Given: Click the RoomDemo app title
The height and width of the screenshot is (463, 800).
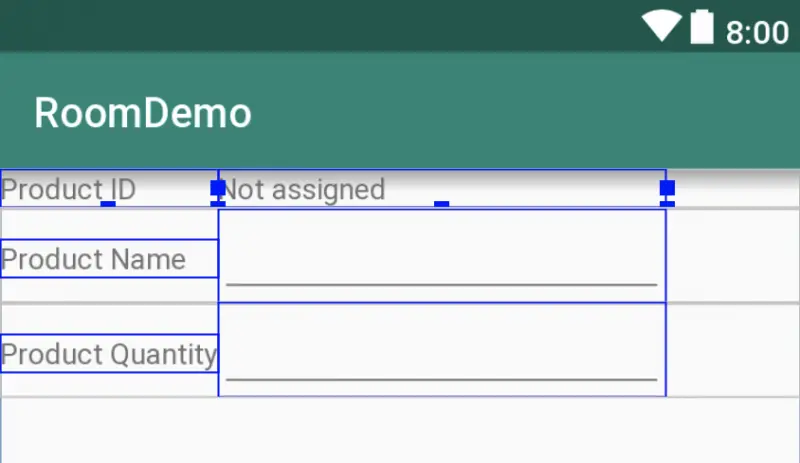Looking at the screenshot, I should click(142, 114).
